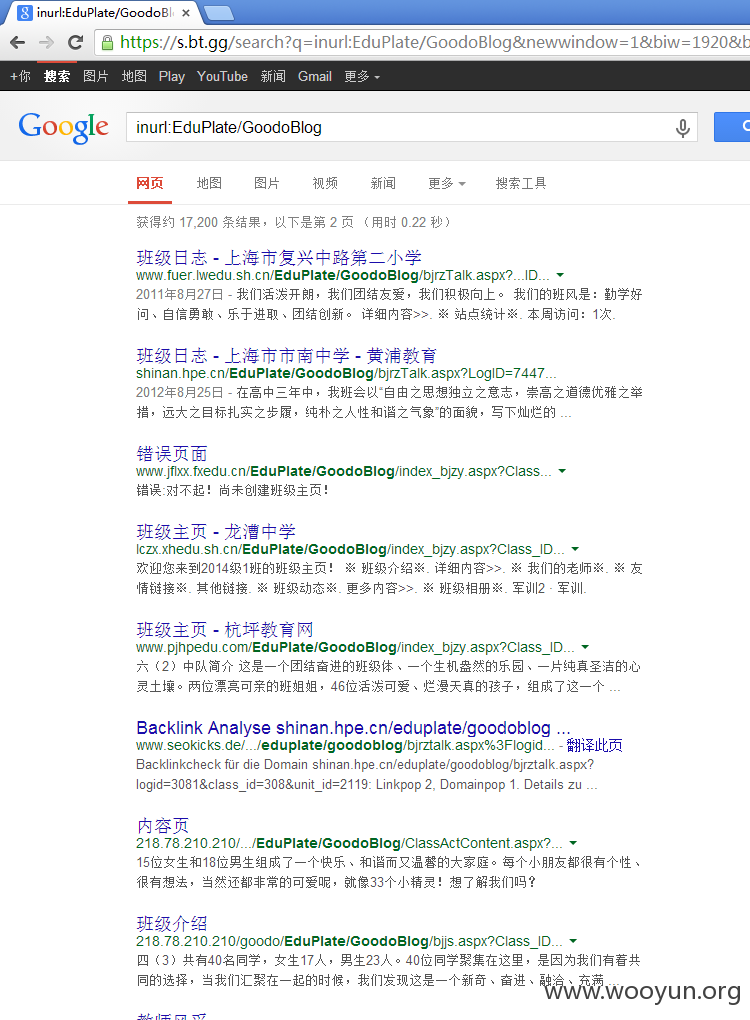
Task: Click the Google logo
Action: [x=63, y=128]
